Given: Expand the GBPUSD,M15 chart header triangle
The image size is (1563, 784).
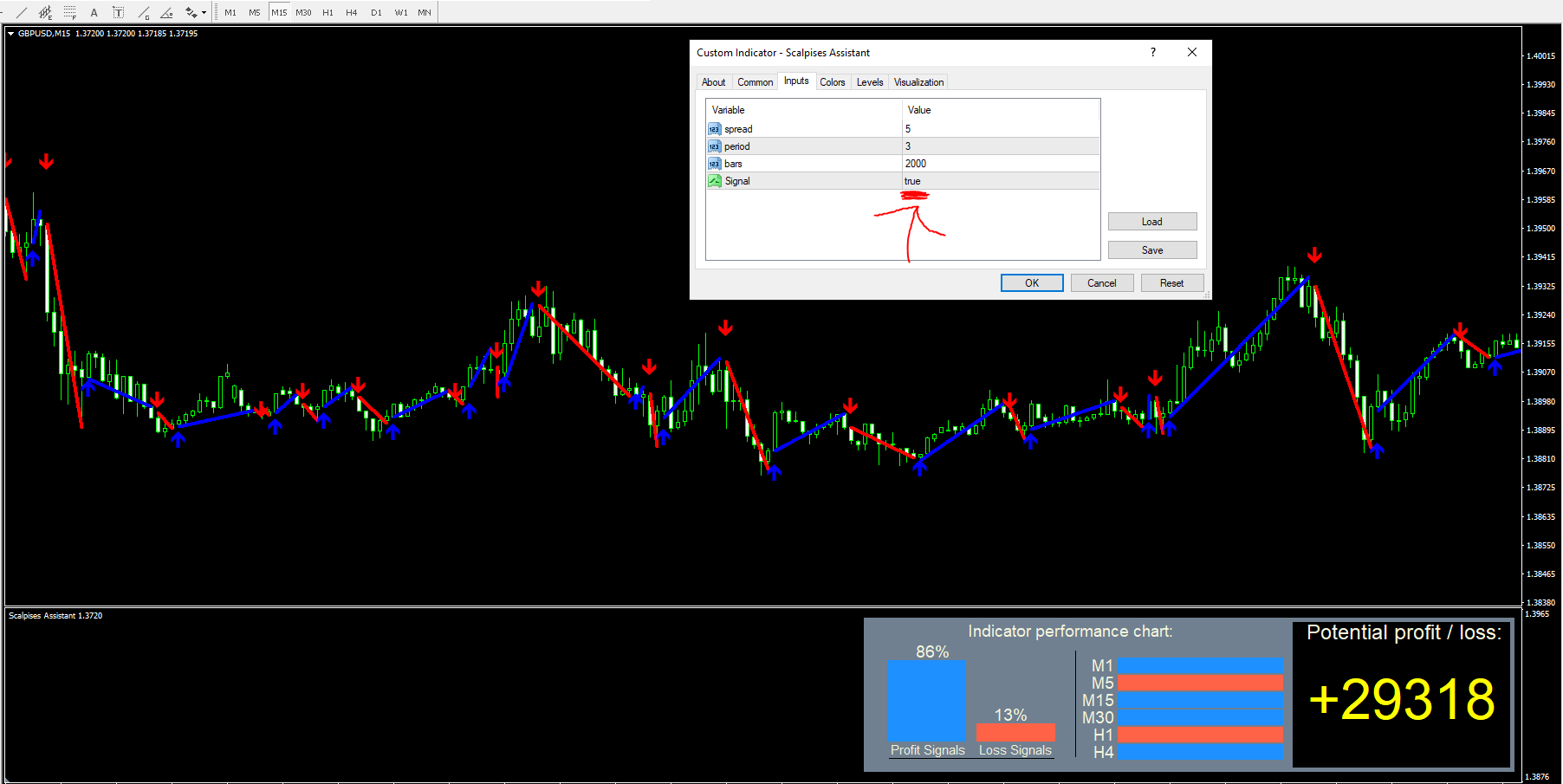Looking at the screenshot, I should (x=10, y=34).
